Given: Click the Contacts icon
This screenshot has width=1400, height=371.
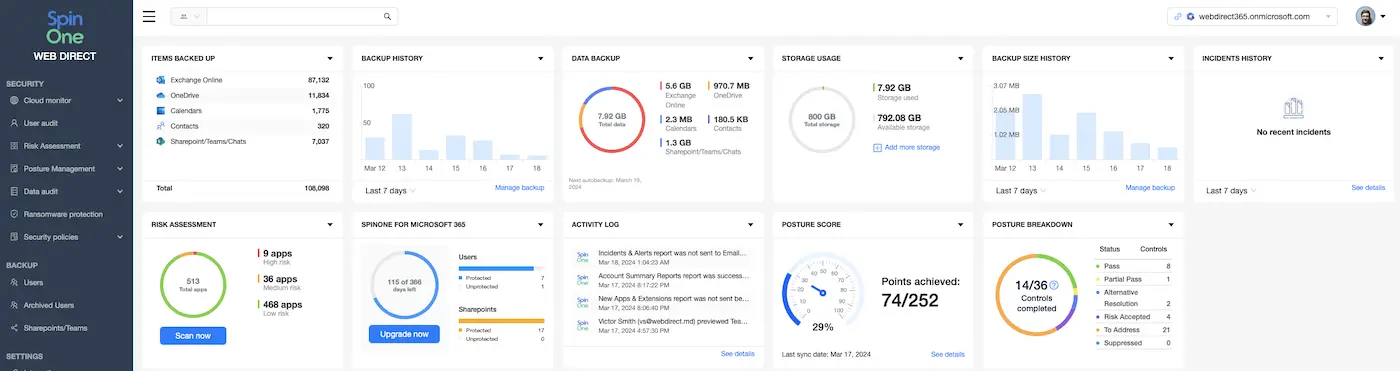Looking at the screenshot, I should point(160,126).
